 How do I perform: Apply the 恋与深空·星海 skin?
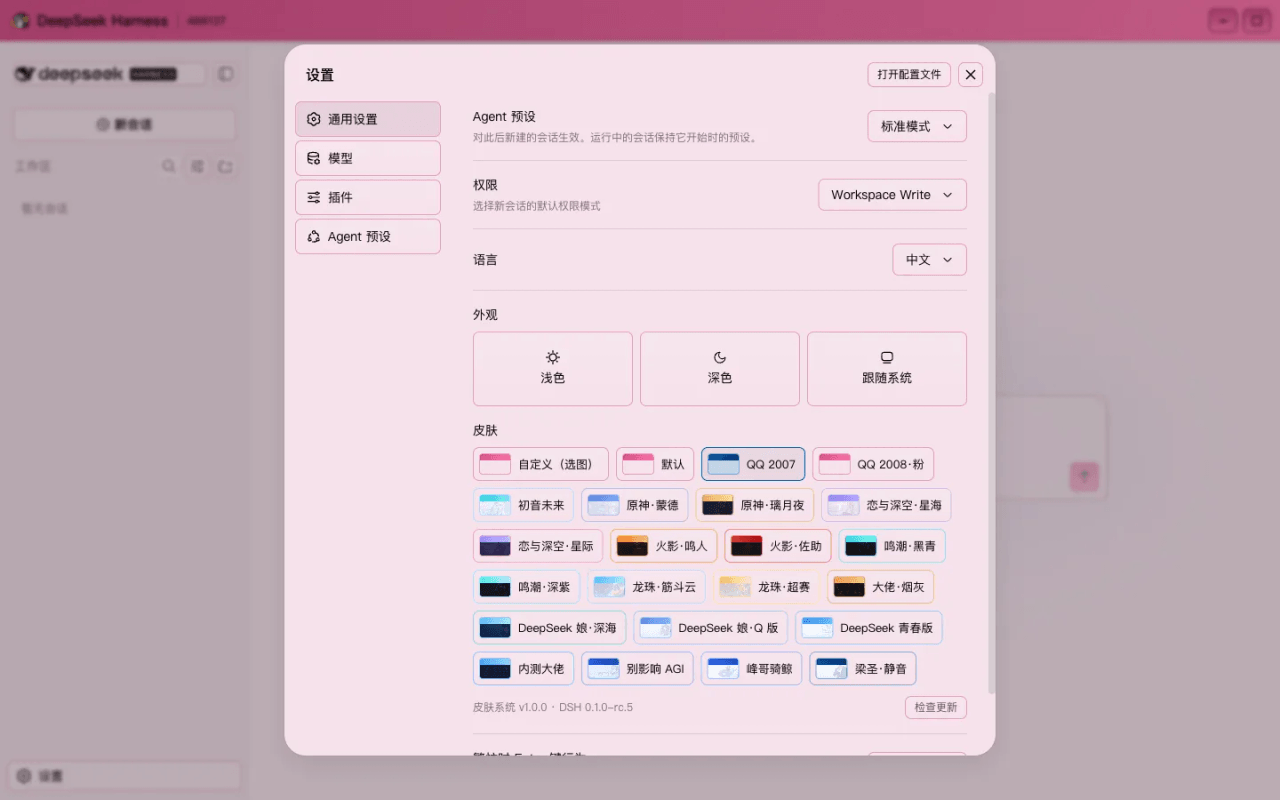pos(886,505)
